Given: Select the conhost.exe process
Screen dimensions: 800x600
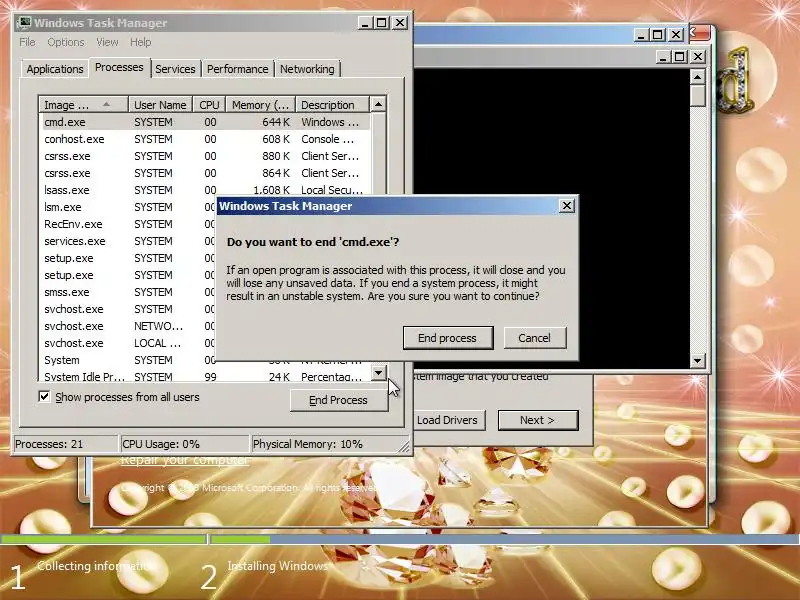Looking at the screenshot, I should pos(204,139).
